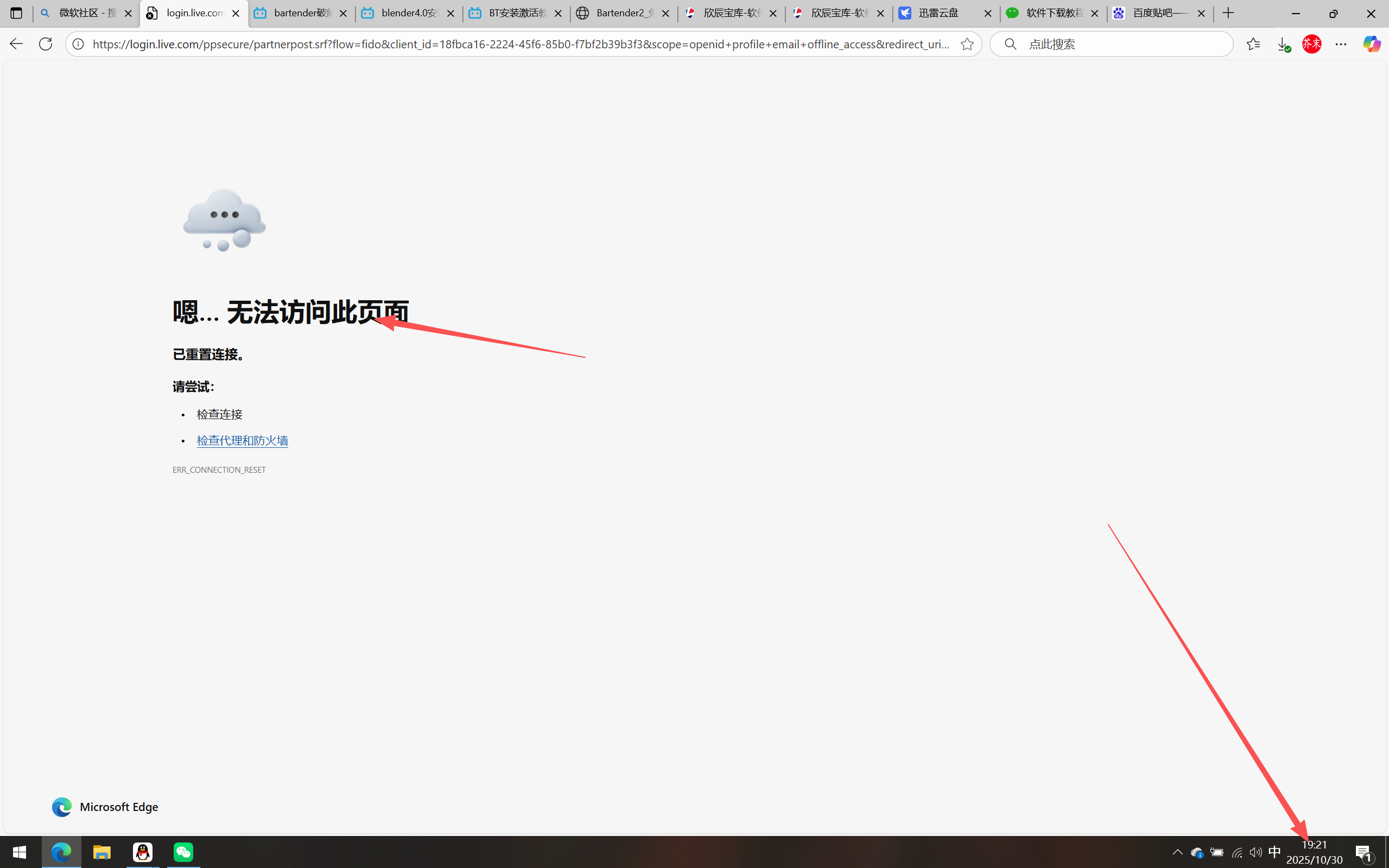
Task: Switch to the 微软社区 tab
Action: 87,13
